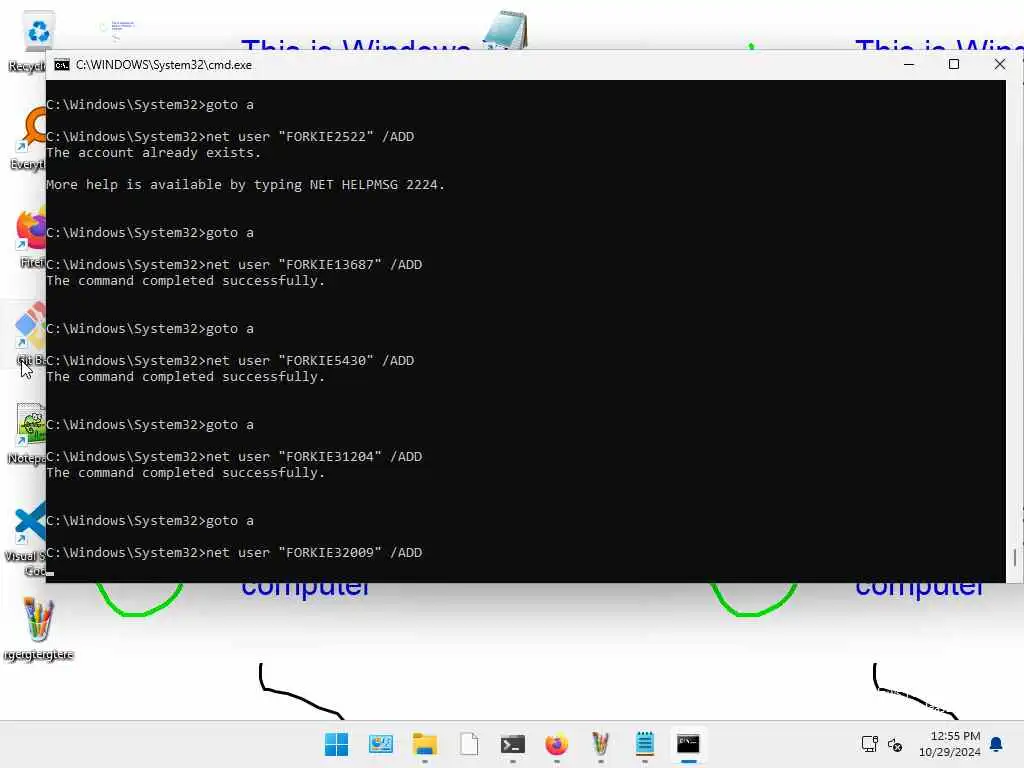Click 'The account already exists.' text
Screen dimensions: 1024x768
click(153, 153)
